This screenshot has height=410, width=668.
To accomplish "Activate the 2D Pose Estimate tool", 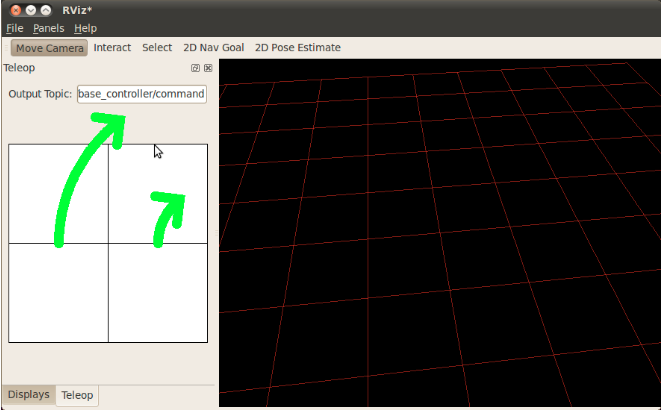I will pyautogui.click(x=297, y=47).
